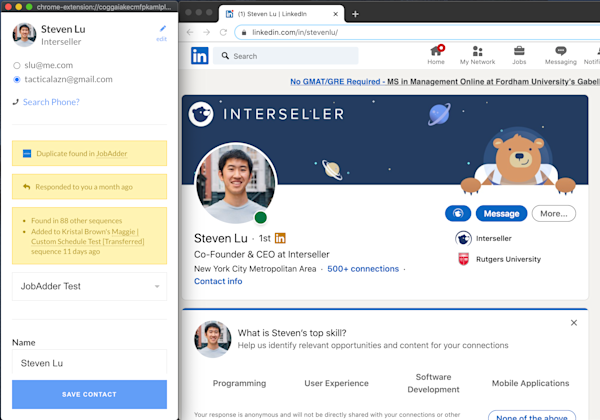Click the padlock icon in address bar
Image resolution: width=600 pixels, height=420 pixels.
coord(244,33)
